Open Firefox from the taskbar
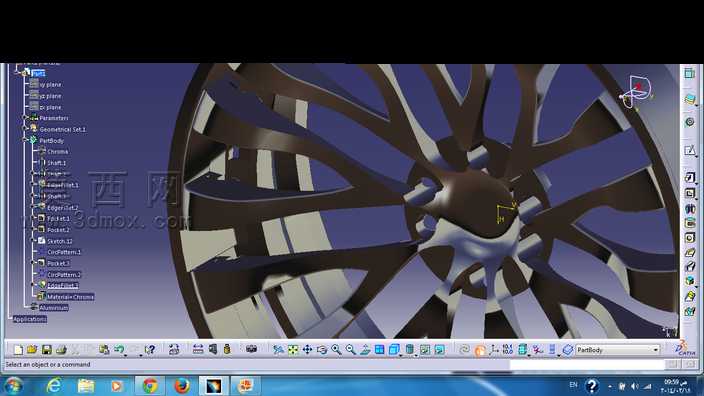 181,386
